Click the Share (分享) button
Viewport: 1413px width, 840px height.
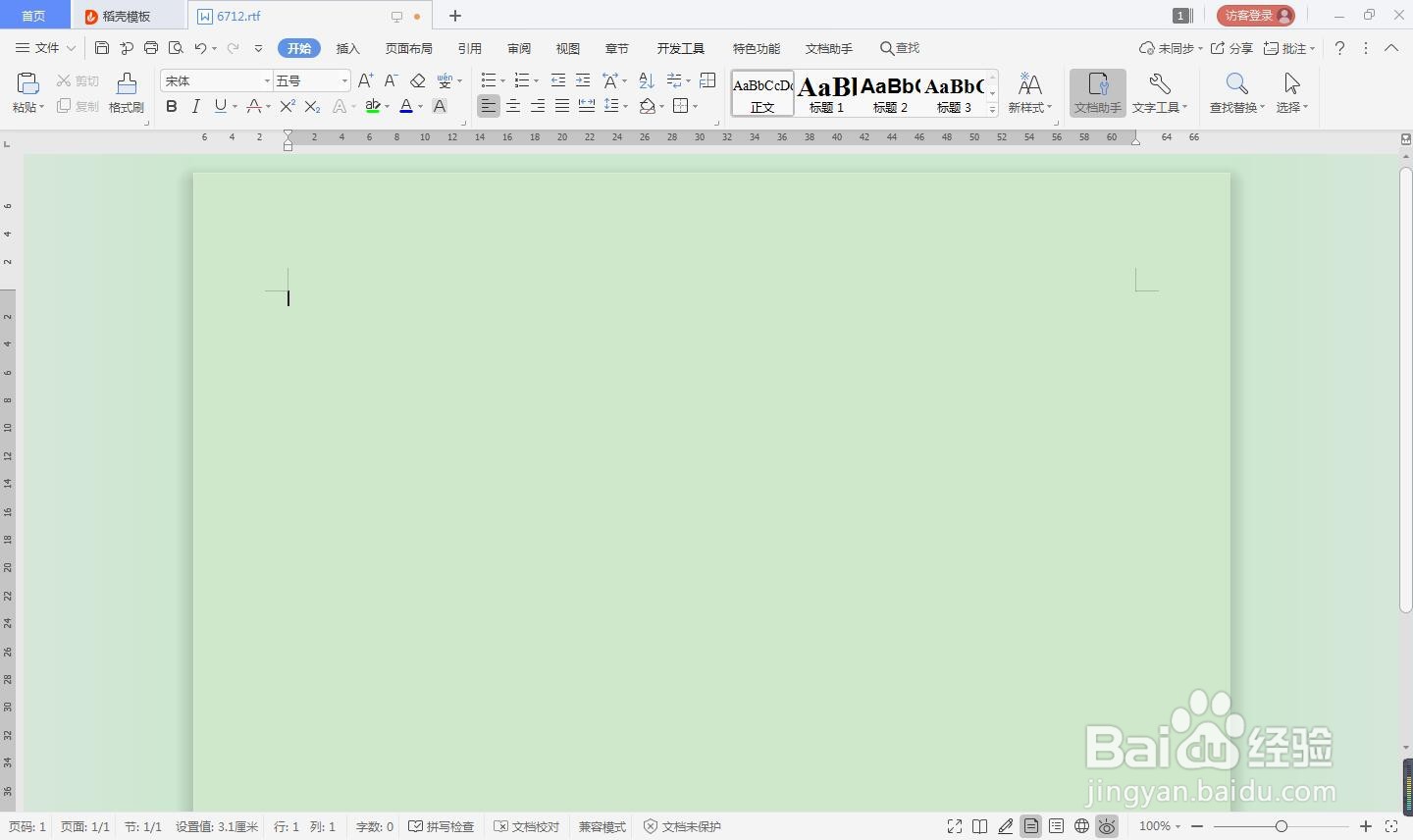(1231, 48)
